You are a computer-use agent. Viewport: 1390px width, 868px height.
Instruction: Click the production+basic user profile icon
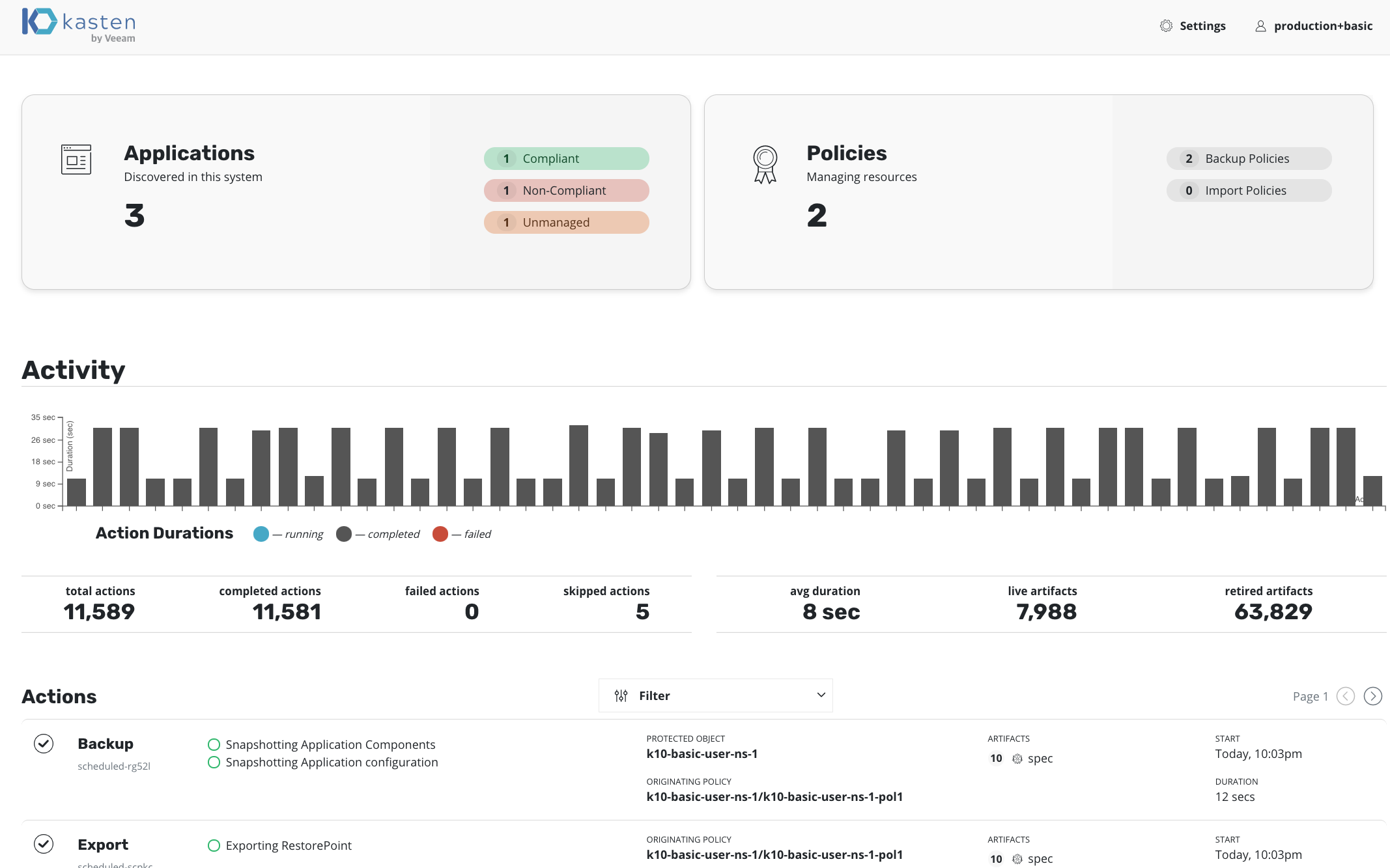[1260, 26]
